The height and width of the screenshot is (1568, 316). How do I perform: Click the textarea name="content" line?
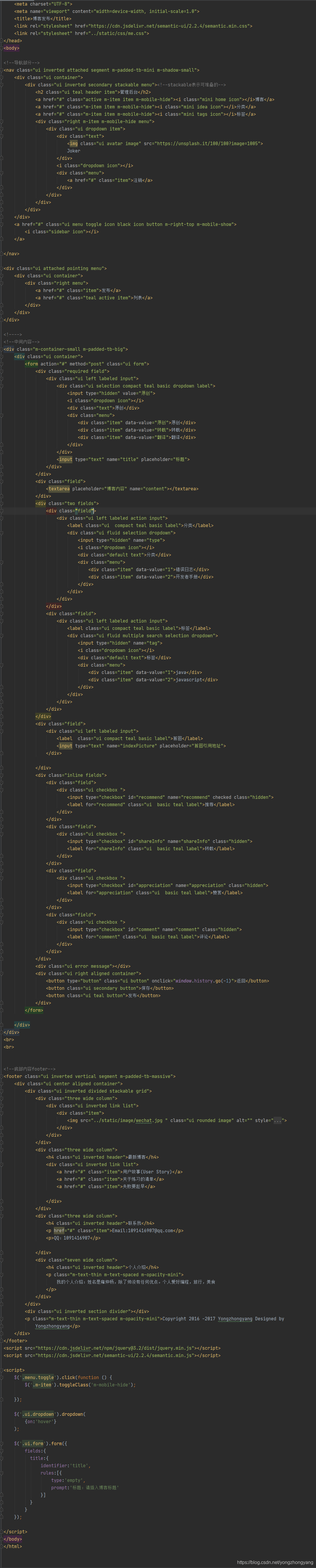pyautogui.click(x=122, y=489)
